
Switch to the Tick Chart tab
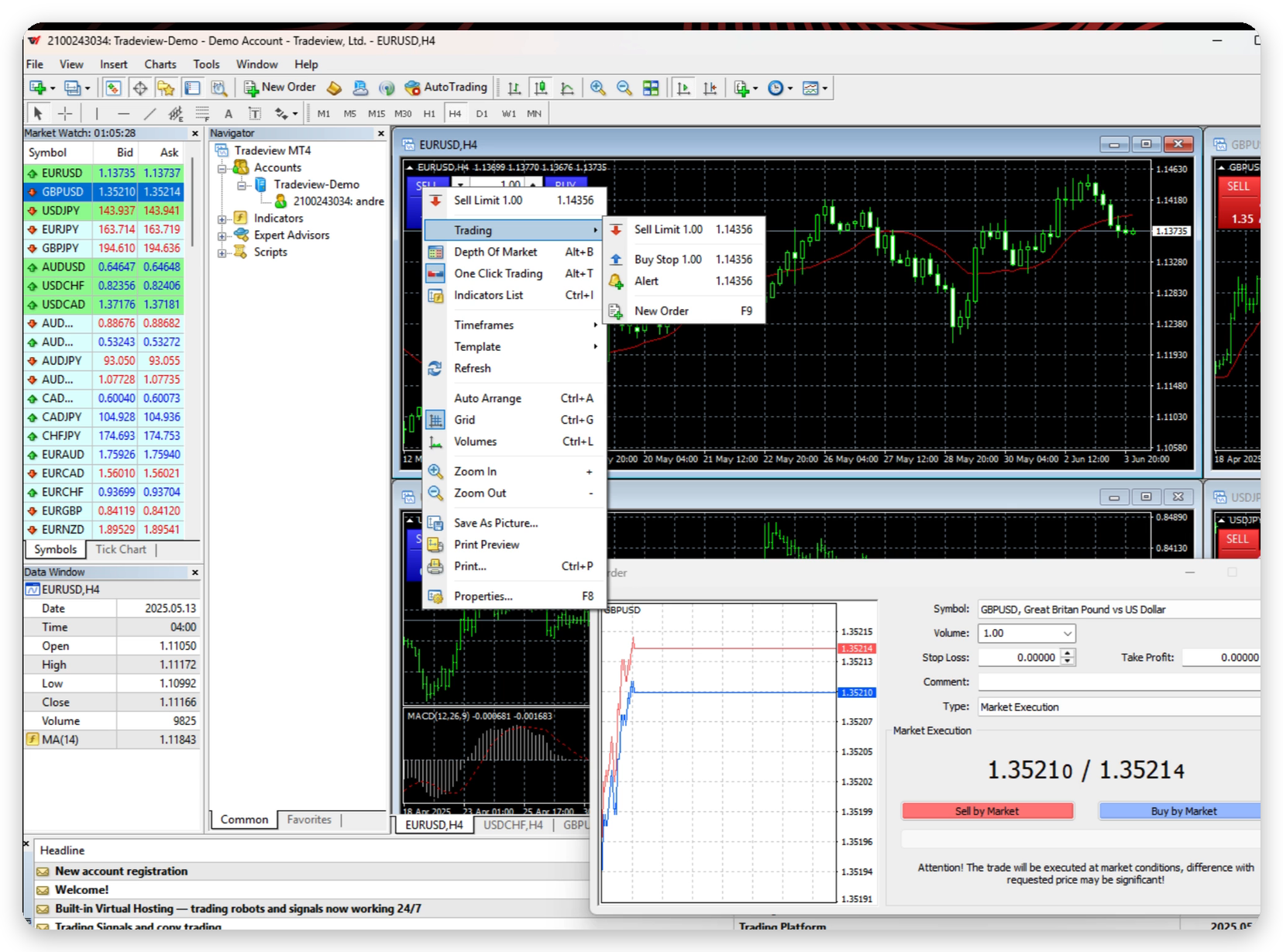point(121,549)
